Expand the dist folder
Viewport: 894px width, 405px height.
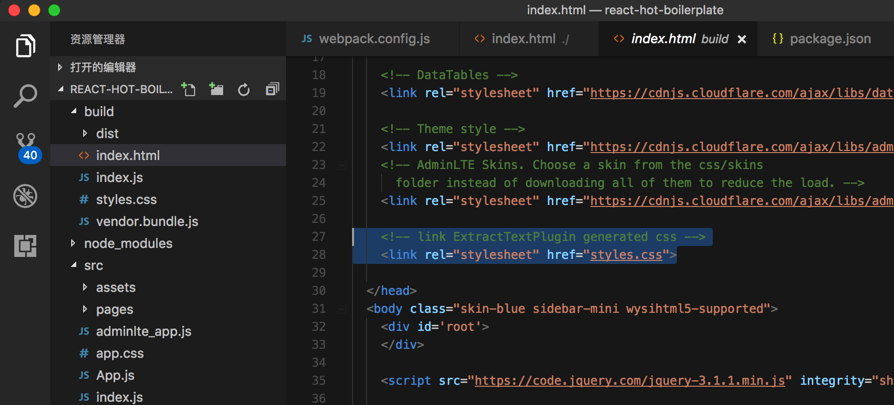coord(107,133)
